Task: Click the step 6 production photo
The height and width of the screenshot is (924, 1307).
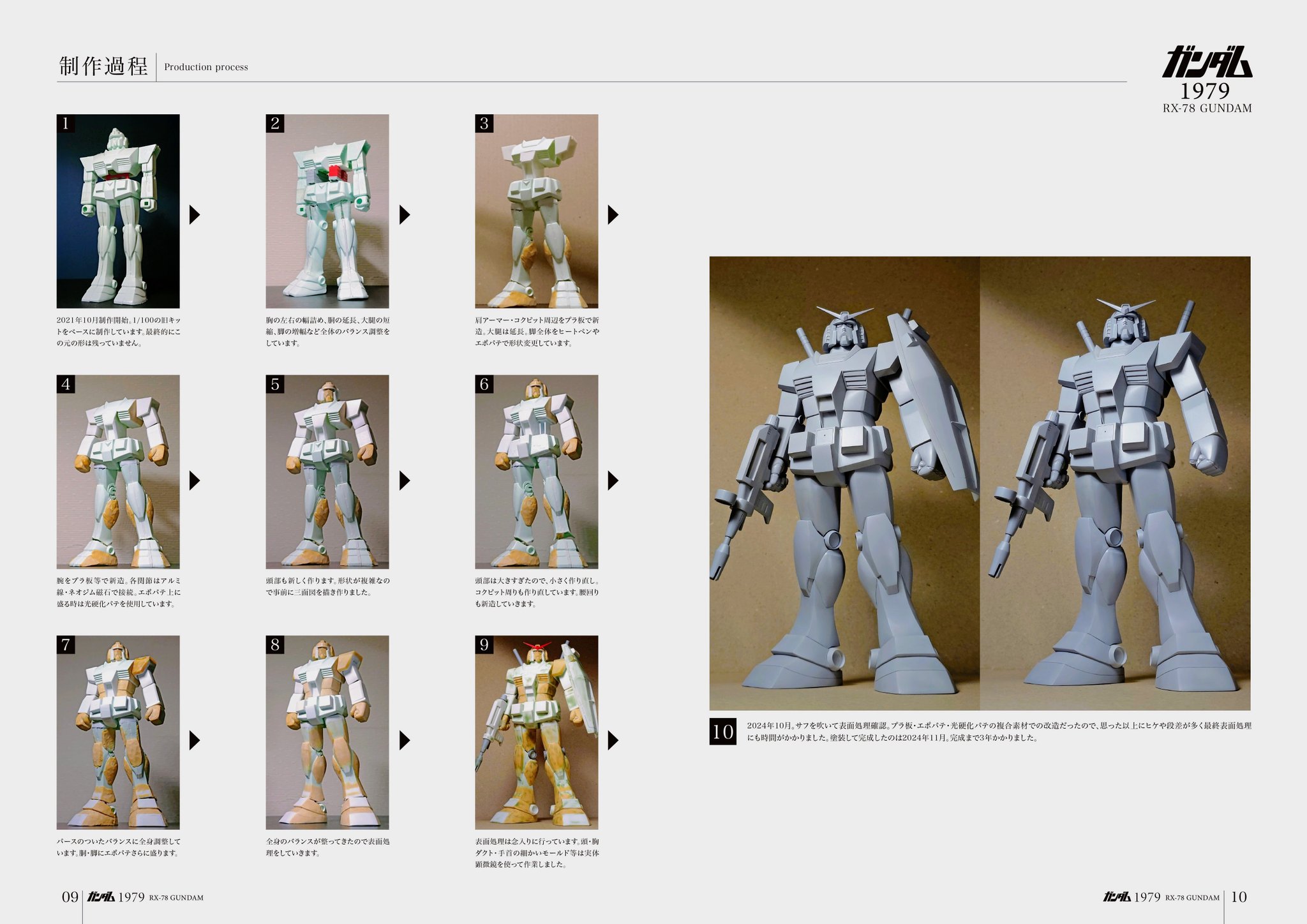Action: click(x=536, y=472)
